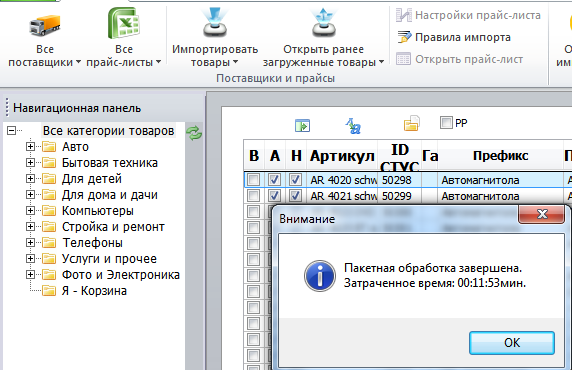
Task: Click Открыть прайс-лист
Action: pos(469,59)
